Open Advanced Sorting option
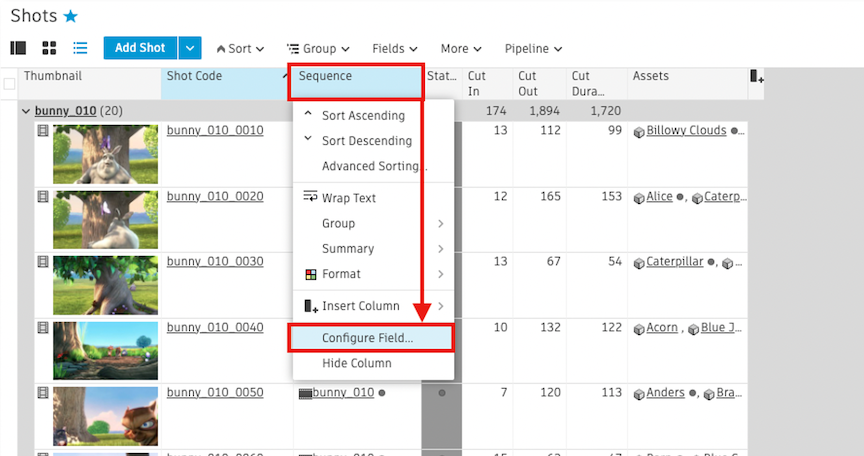This screenshot has width=864, height=456. tap(374, 166)
